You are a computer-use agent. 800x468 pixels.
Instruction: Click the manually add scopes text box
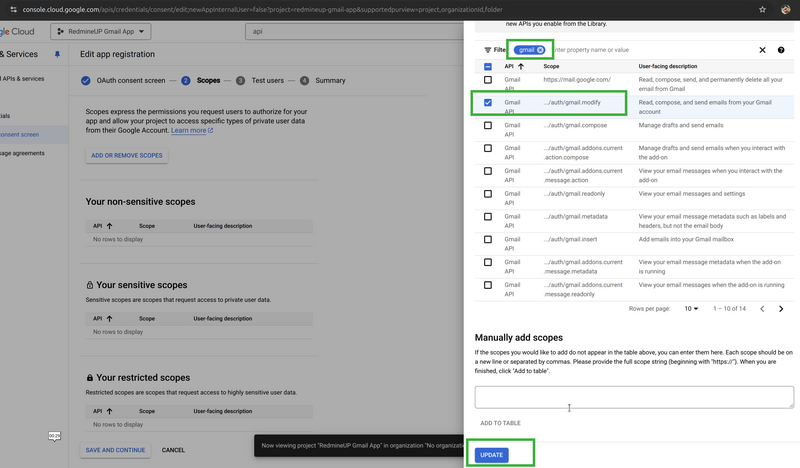[634, 397]
